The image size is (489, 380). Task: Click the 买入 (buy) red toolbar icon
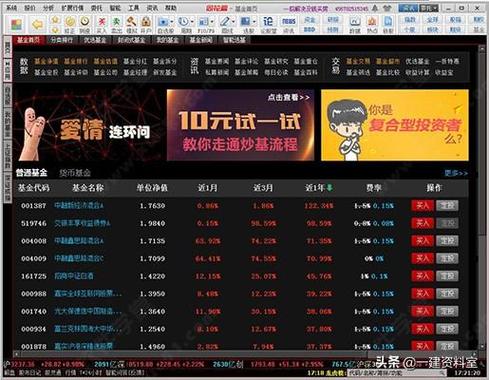[102, 25]
